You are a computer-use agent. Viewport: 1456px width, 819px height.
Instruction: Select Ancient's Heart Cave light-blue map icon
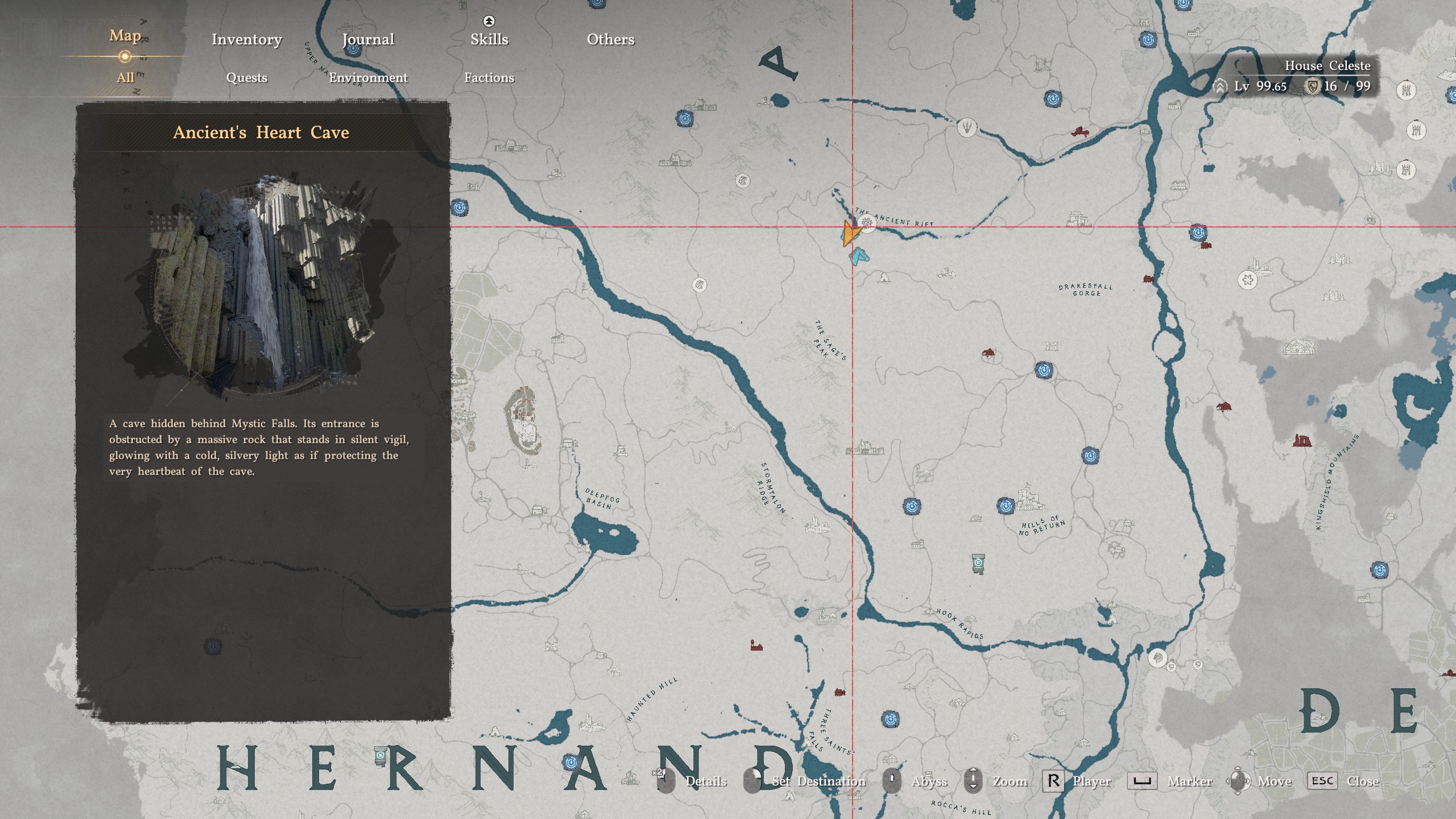click(859, 255)
